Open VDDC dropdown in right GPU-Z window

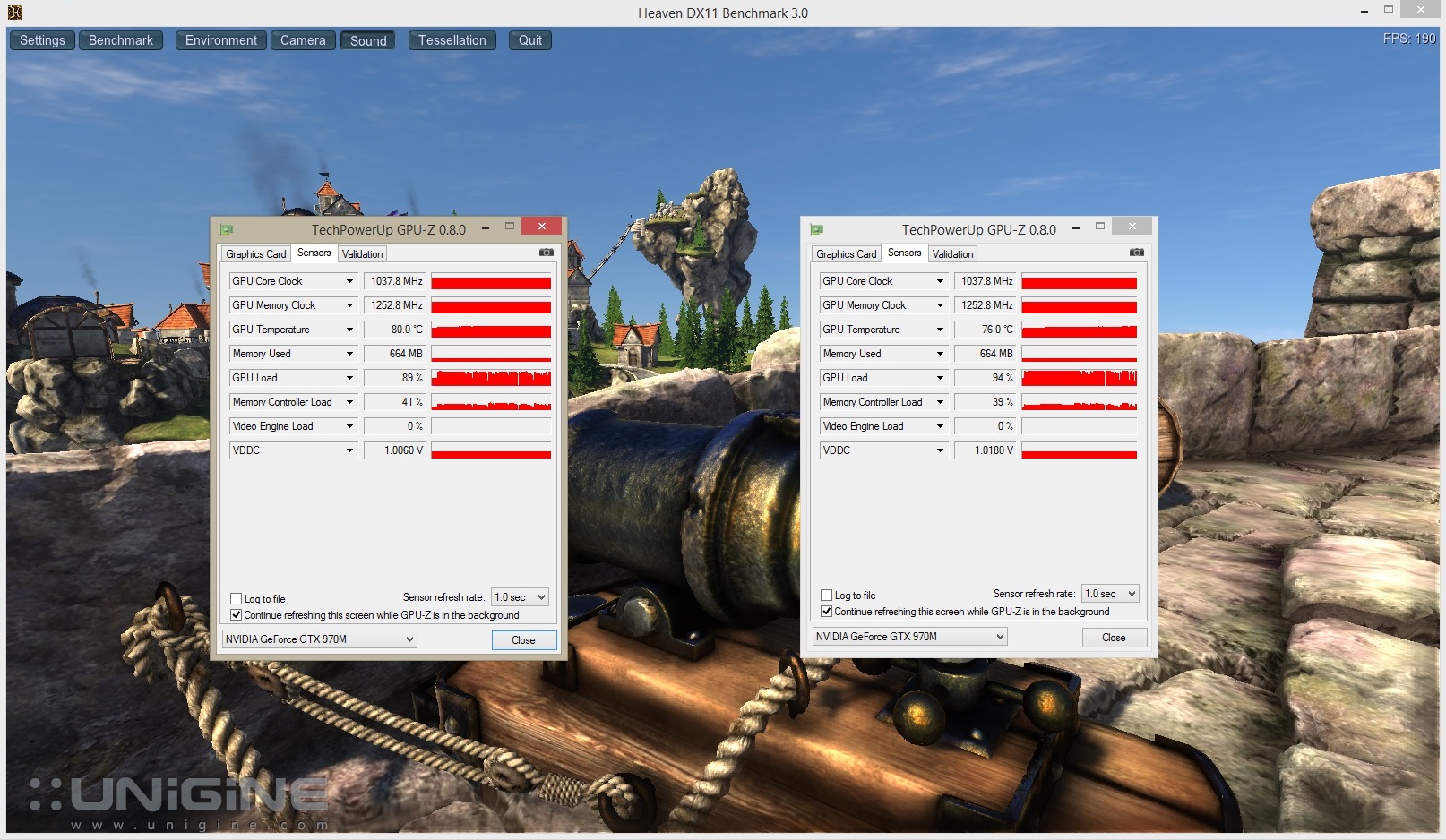[x=940, y=450]
